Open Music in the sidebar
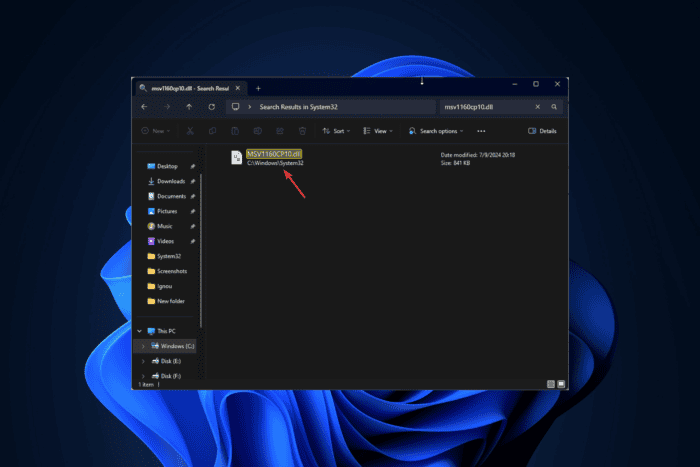 pos(164,226)
